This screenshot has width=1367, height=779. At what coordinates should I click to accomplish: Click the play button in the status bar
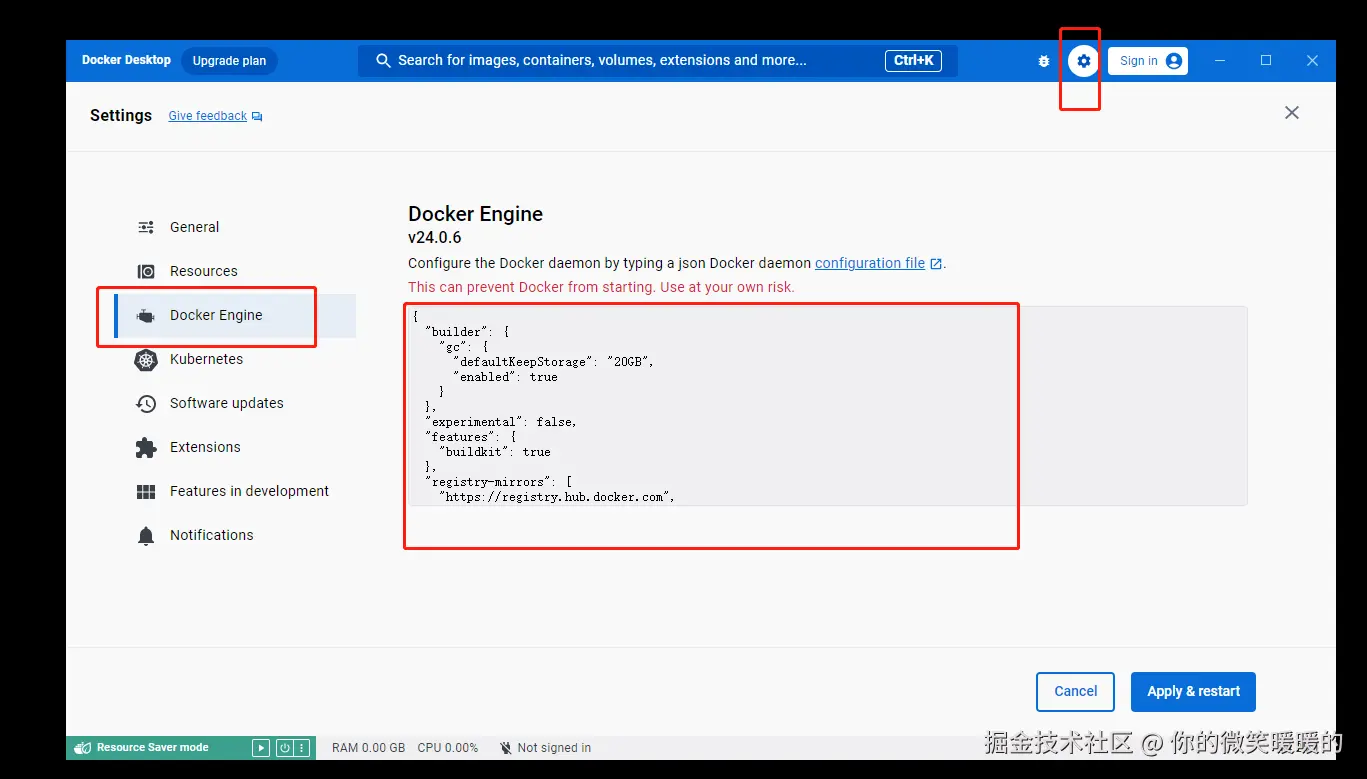261,748
